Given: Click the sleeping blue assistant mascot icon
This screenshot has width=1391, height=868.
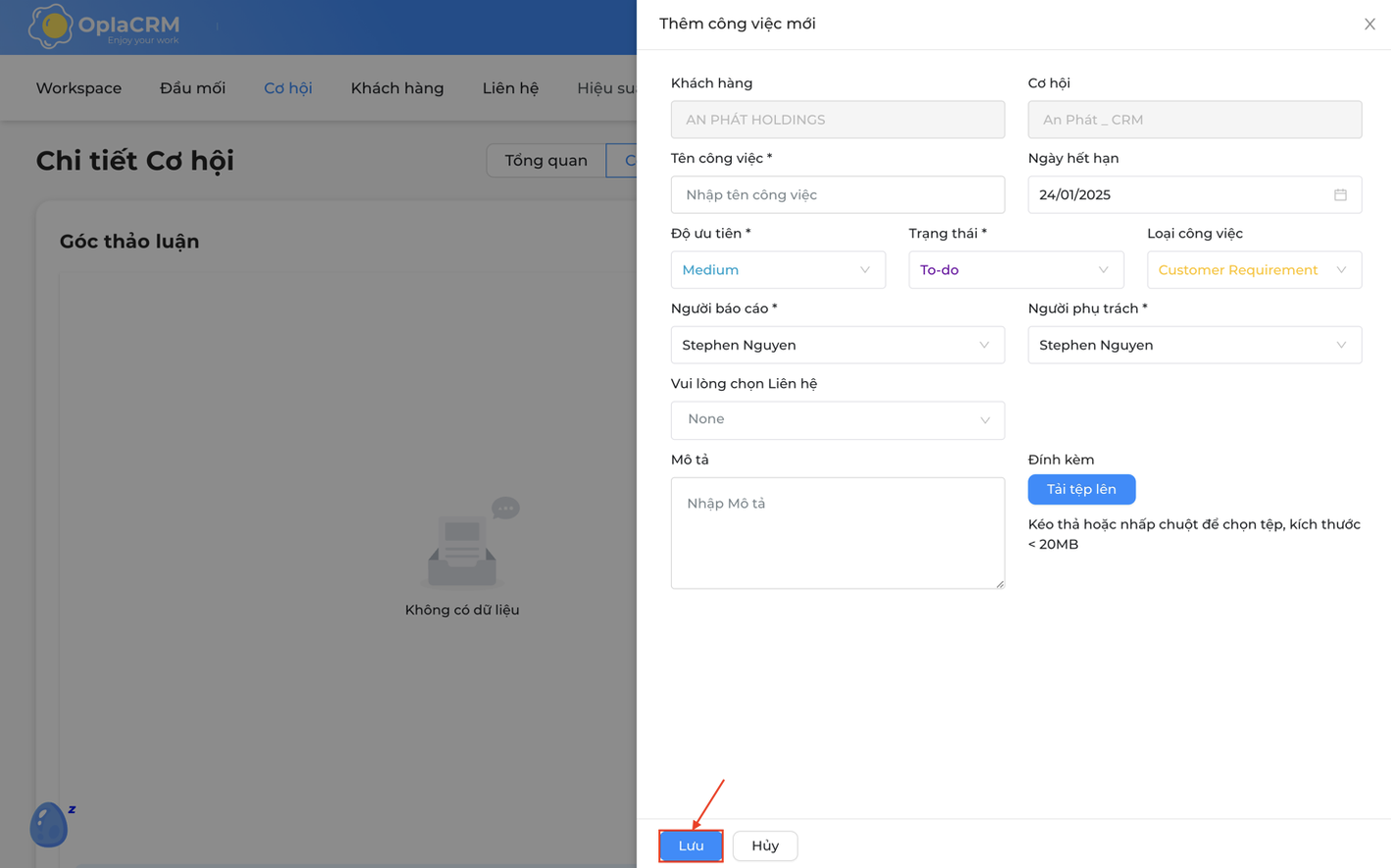Looking at the screenshot, I should tap(51, 824).
